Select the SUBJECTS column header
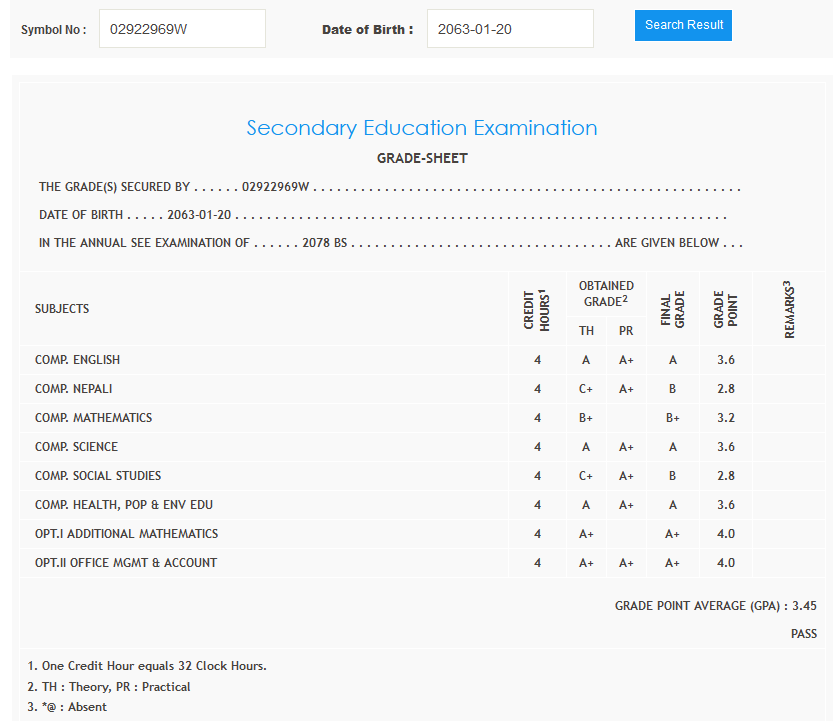Screen dimensions: 833x721 coord(62,309)
